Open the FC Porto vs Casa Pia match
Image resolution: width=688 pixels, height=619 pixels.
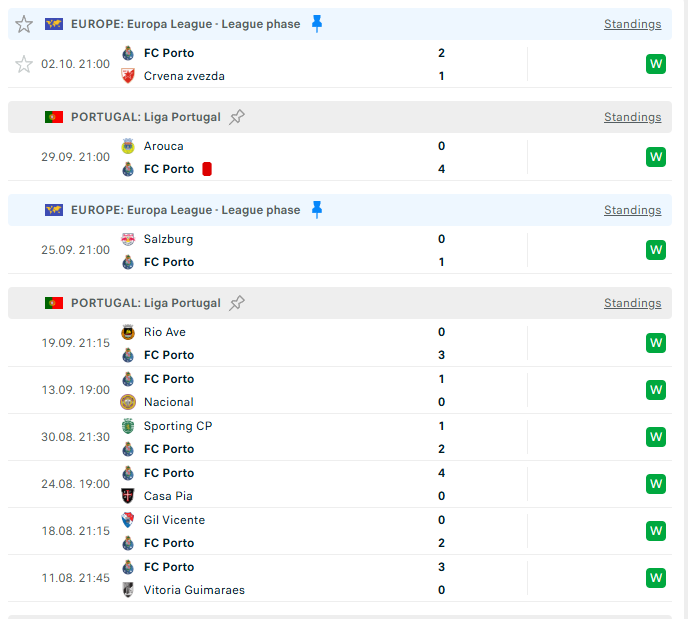pos(300,484)
